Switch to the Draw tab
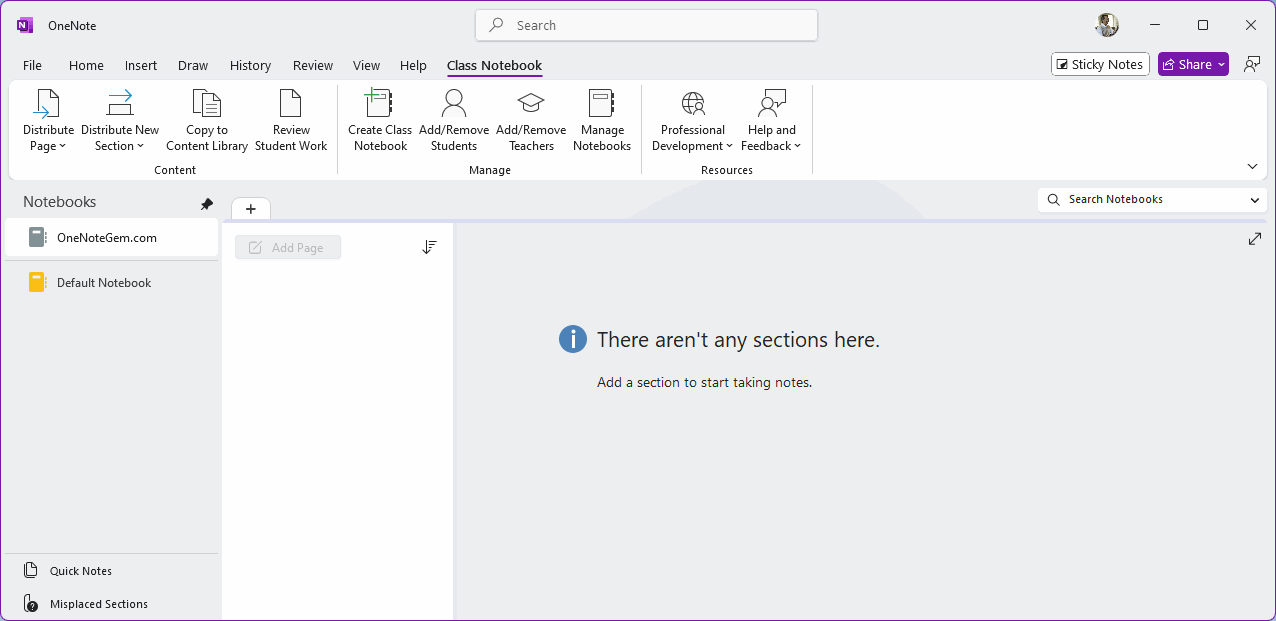Viewport: 1276px width, 621px height. click(x=193, y=65)
